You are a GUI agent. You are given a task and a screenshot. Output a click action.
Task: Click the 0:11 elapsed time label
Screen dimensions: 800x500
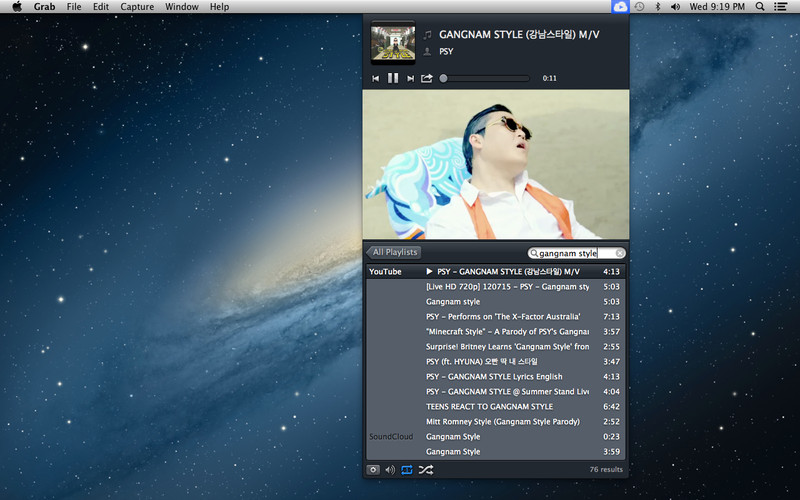pos(549,78)
